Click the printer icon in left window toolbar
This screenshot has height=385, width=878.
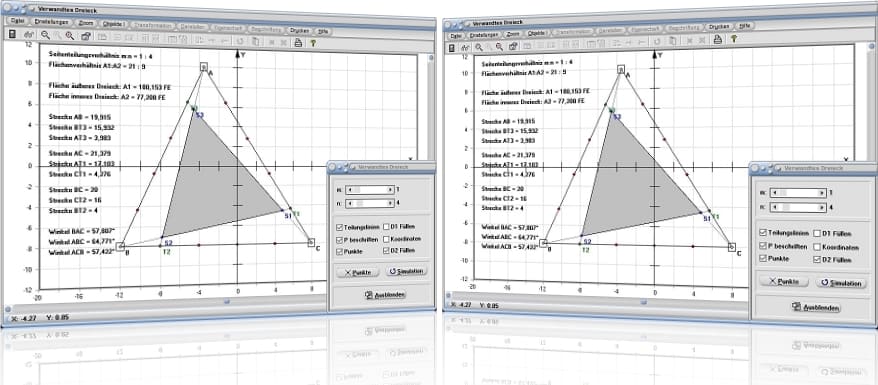pos(298,42)
